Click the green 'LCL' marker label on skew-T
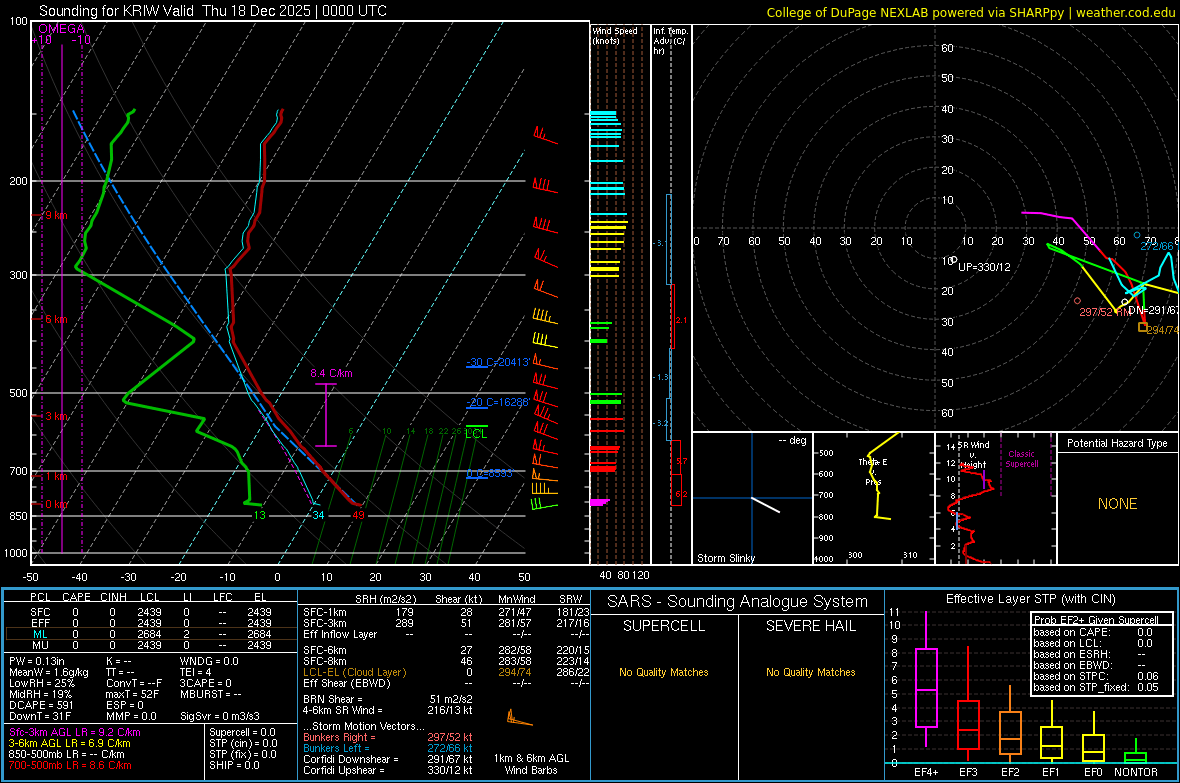Screen dimensions: 1180x783 point(476,434)
